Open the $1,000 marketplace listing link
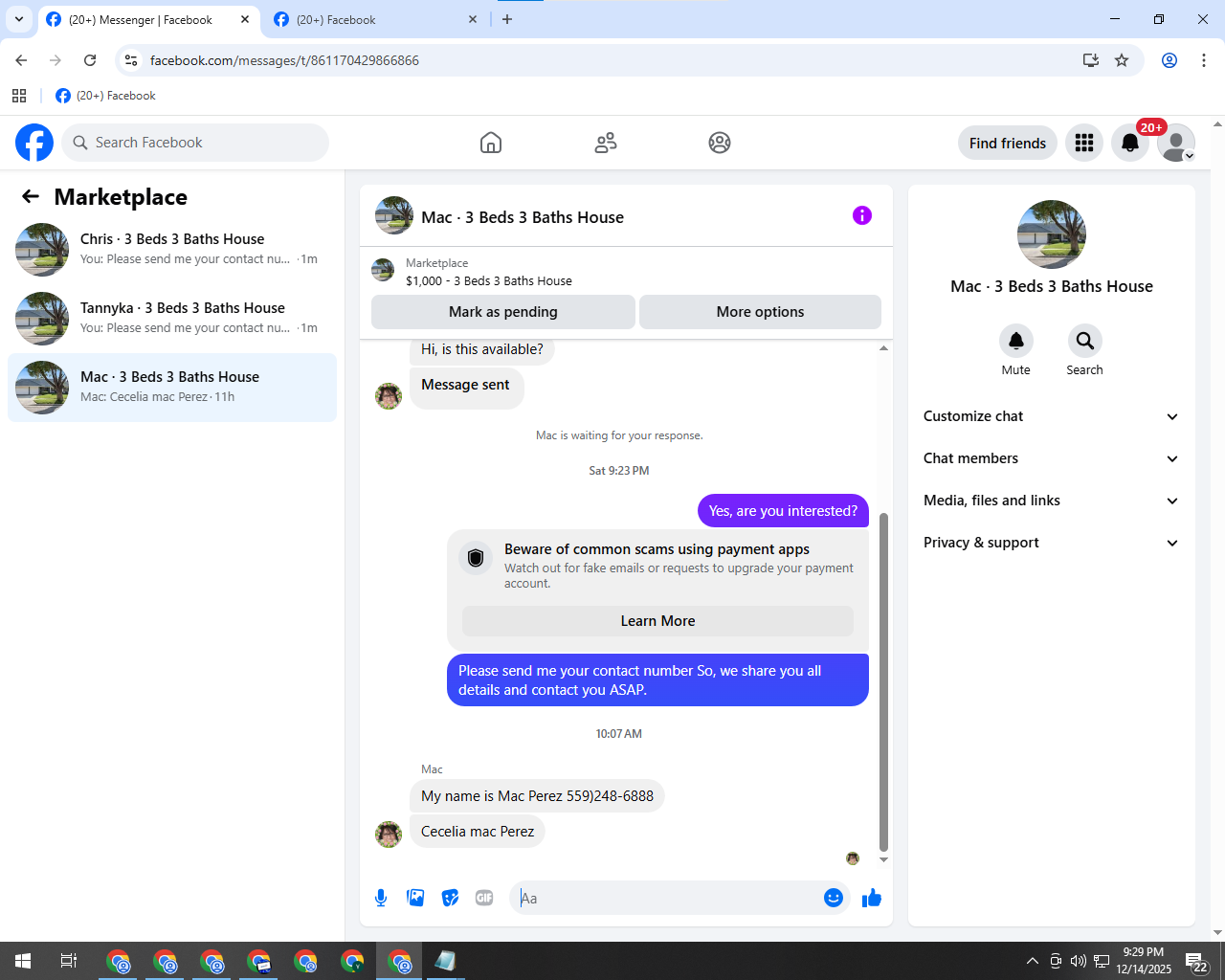Viewport: 1225px width, 980px height. (x=489, y=280)
